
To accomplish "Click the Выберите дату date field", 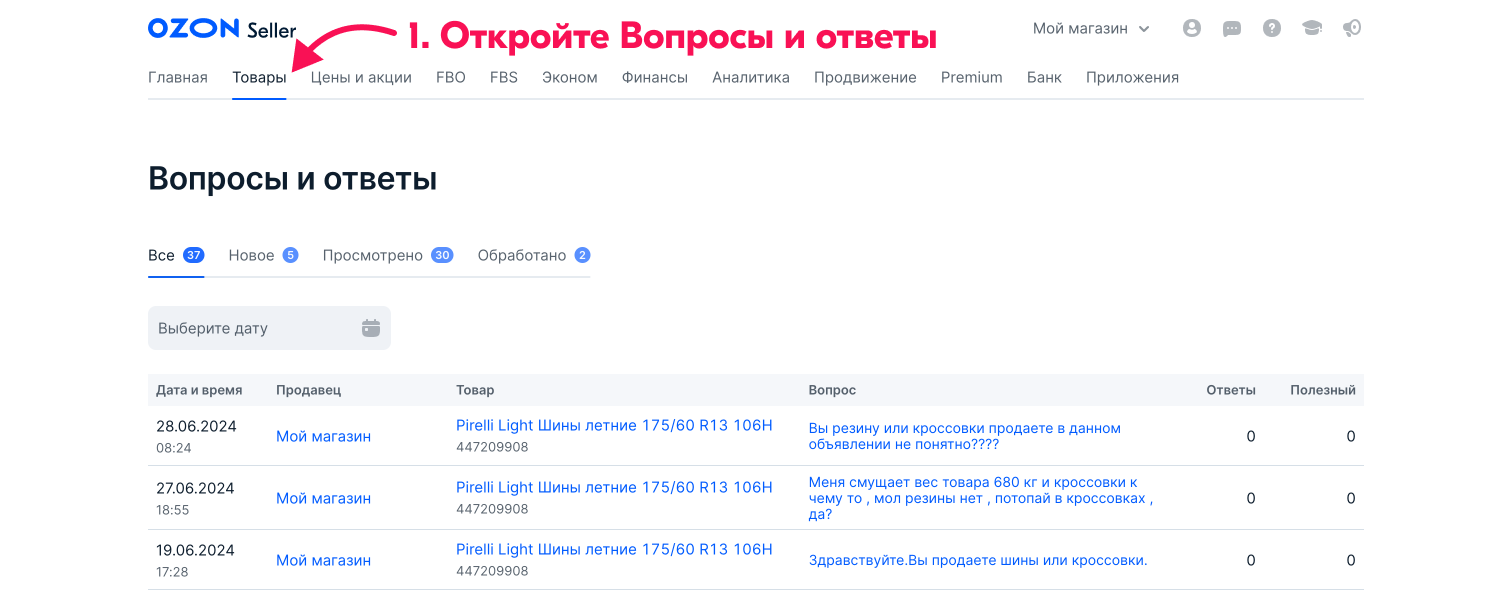I will (x=269, y=328).
